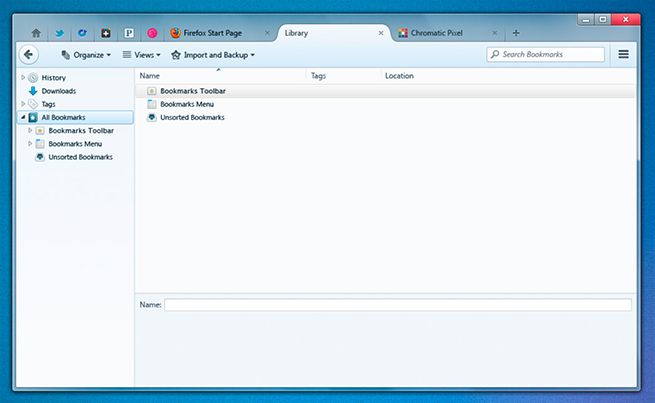655x403 pixels.
Task: Expand the Tags tree node
Action: coord(23,104)
